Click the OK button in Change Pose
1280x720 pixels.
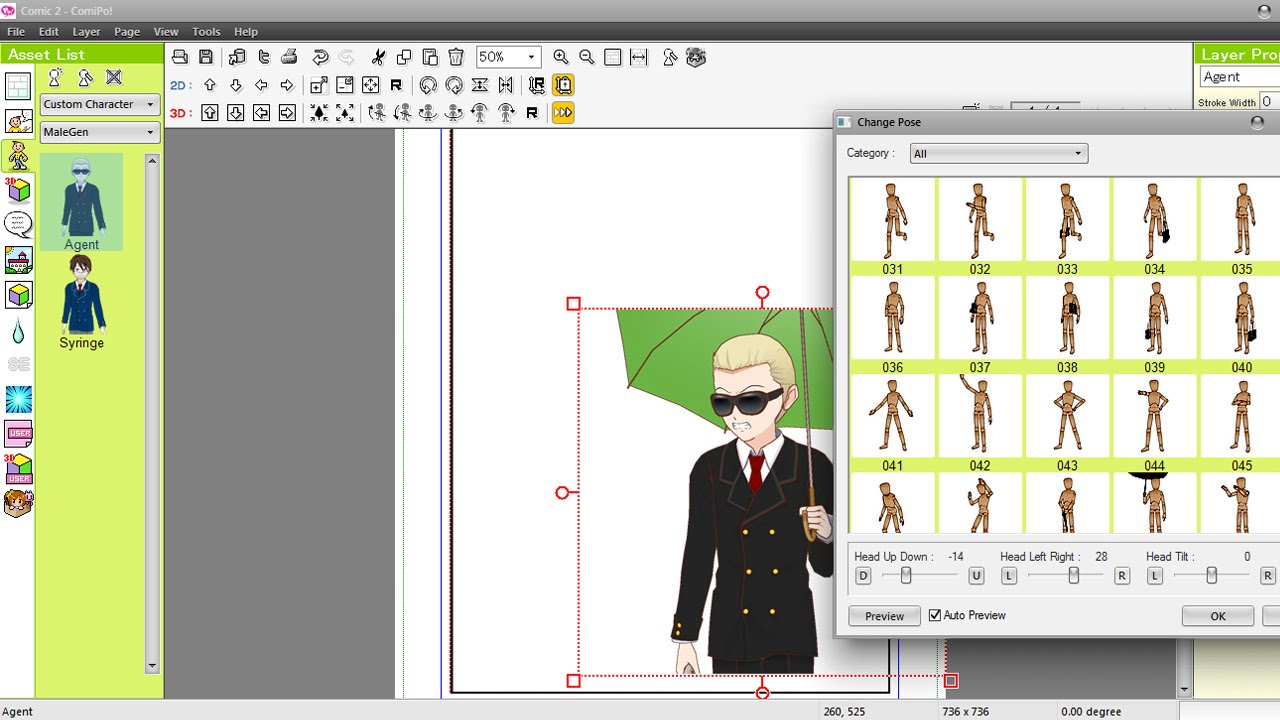click(x=1217, y=616)
